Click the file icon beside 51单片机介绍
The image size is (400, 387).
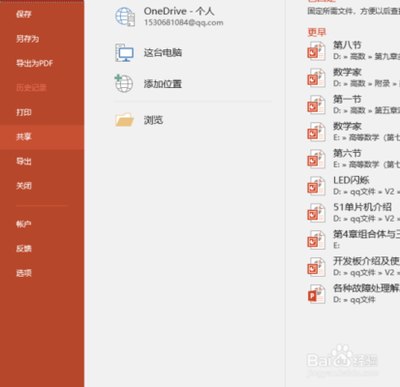click(316, 213)
